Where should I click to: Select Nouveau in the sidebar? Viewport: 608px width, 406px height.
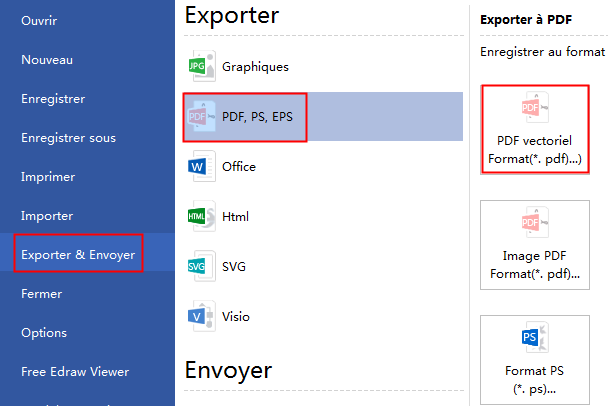(x=47, y=60)
